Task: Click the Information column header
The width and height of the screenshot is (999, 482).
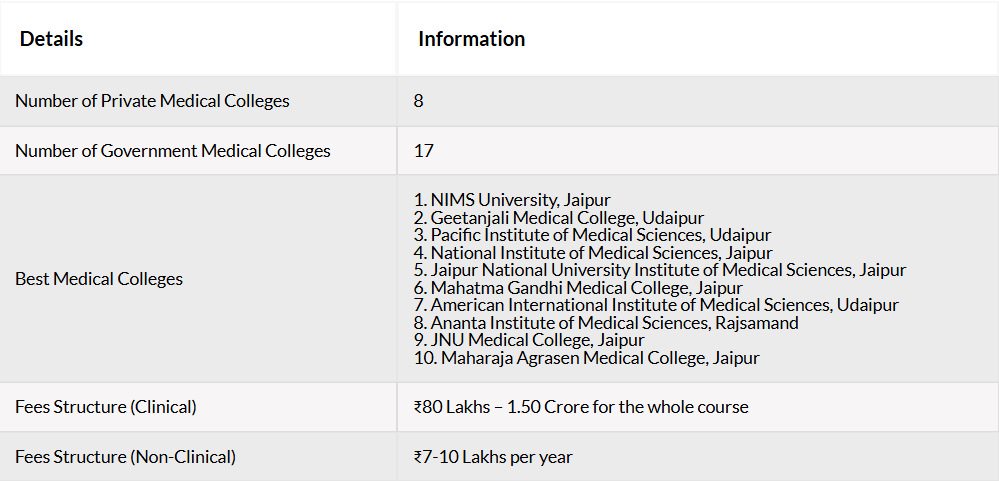Action: pos(471,39)
